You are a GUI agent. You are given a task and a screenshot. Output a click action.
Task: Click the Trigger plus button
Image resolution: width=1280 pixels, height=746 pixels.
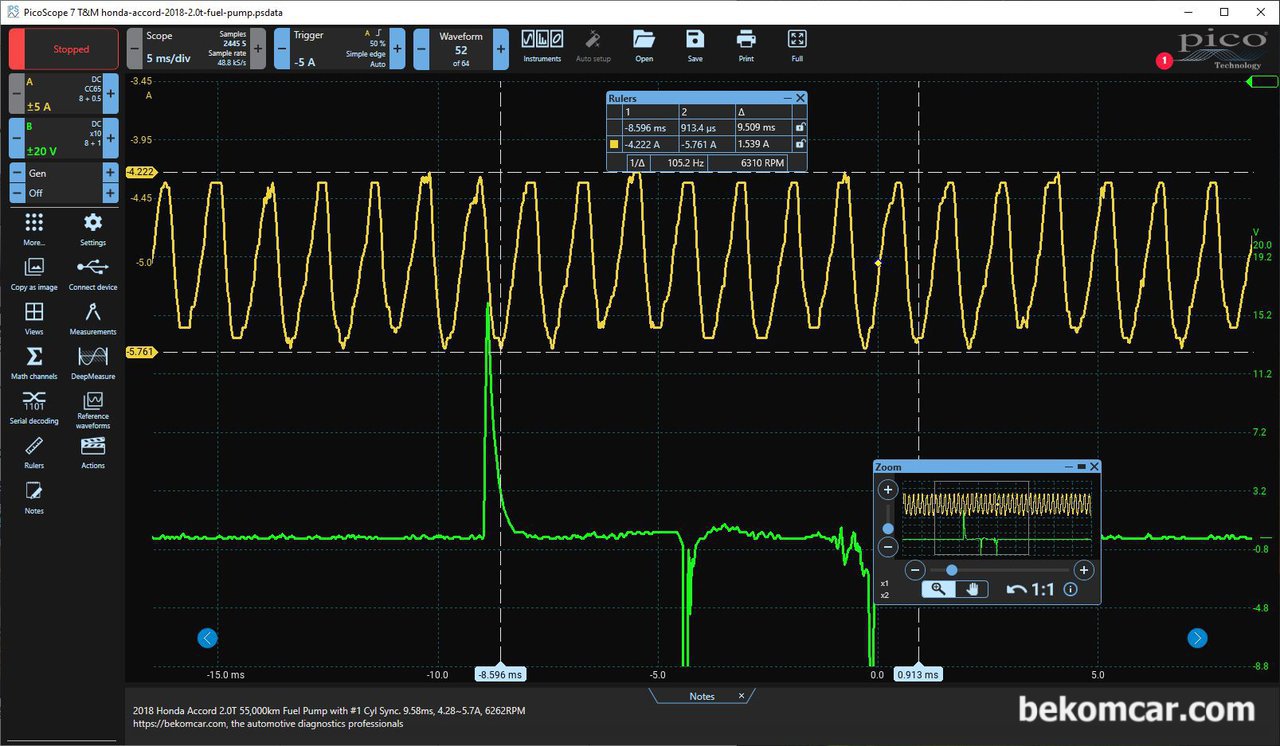[x=397, y=48]
